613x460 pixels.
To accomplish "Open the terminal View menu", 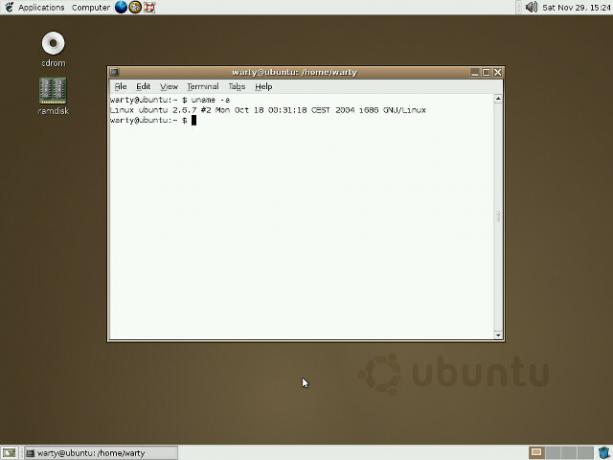I will pos(169,86).
